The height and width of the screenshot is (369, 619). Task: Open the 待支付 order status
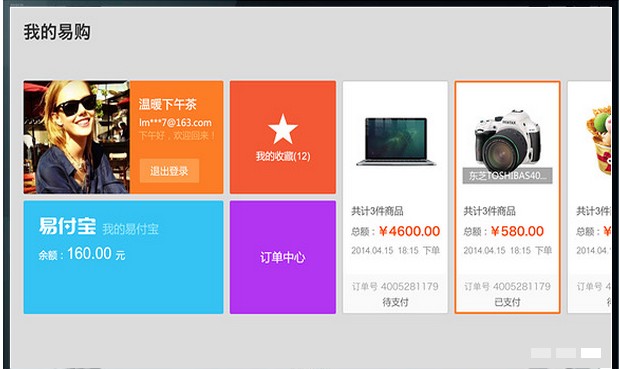click(395, 302)
